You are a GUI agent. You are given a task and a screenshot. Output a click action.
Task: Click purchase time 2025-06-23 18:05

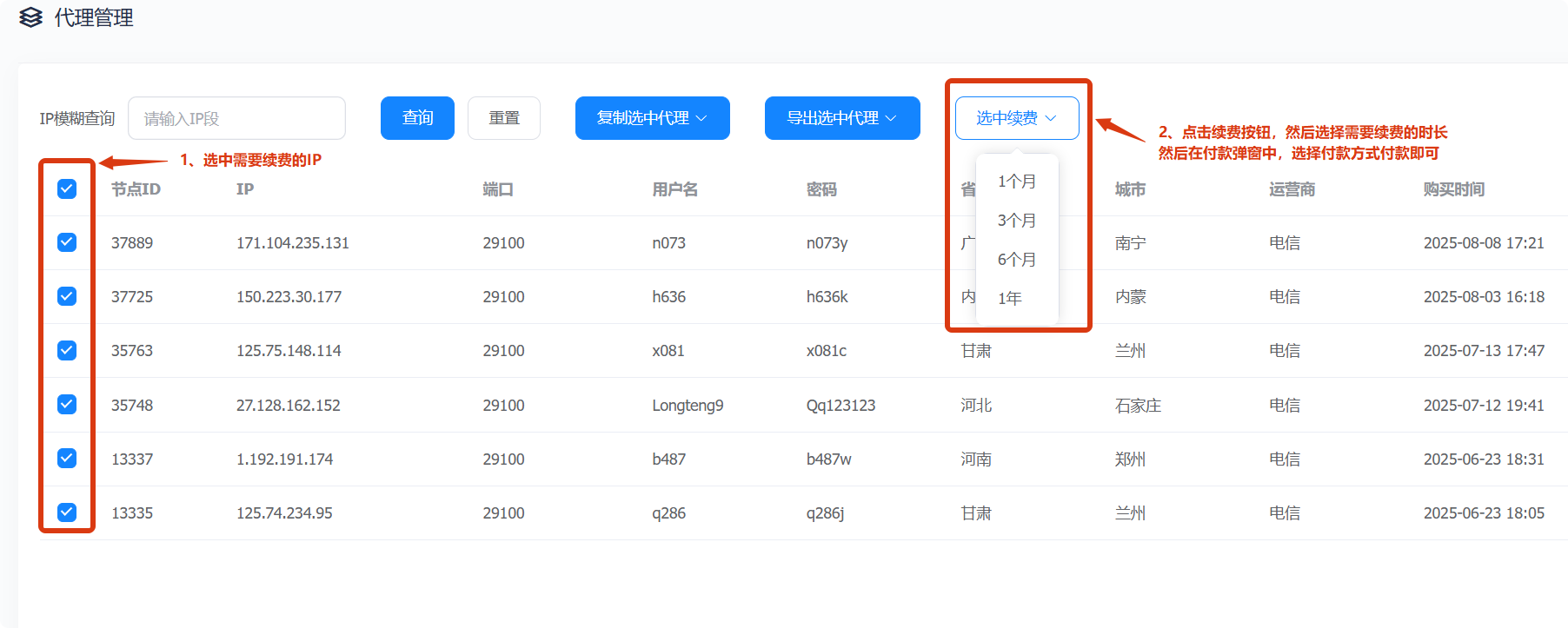[1484, 513]
